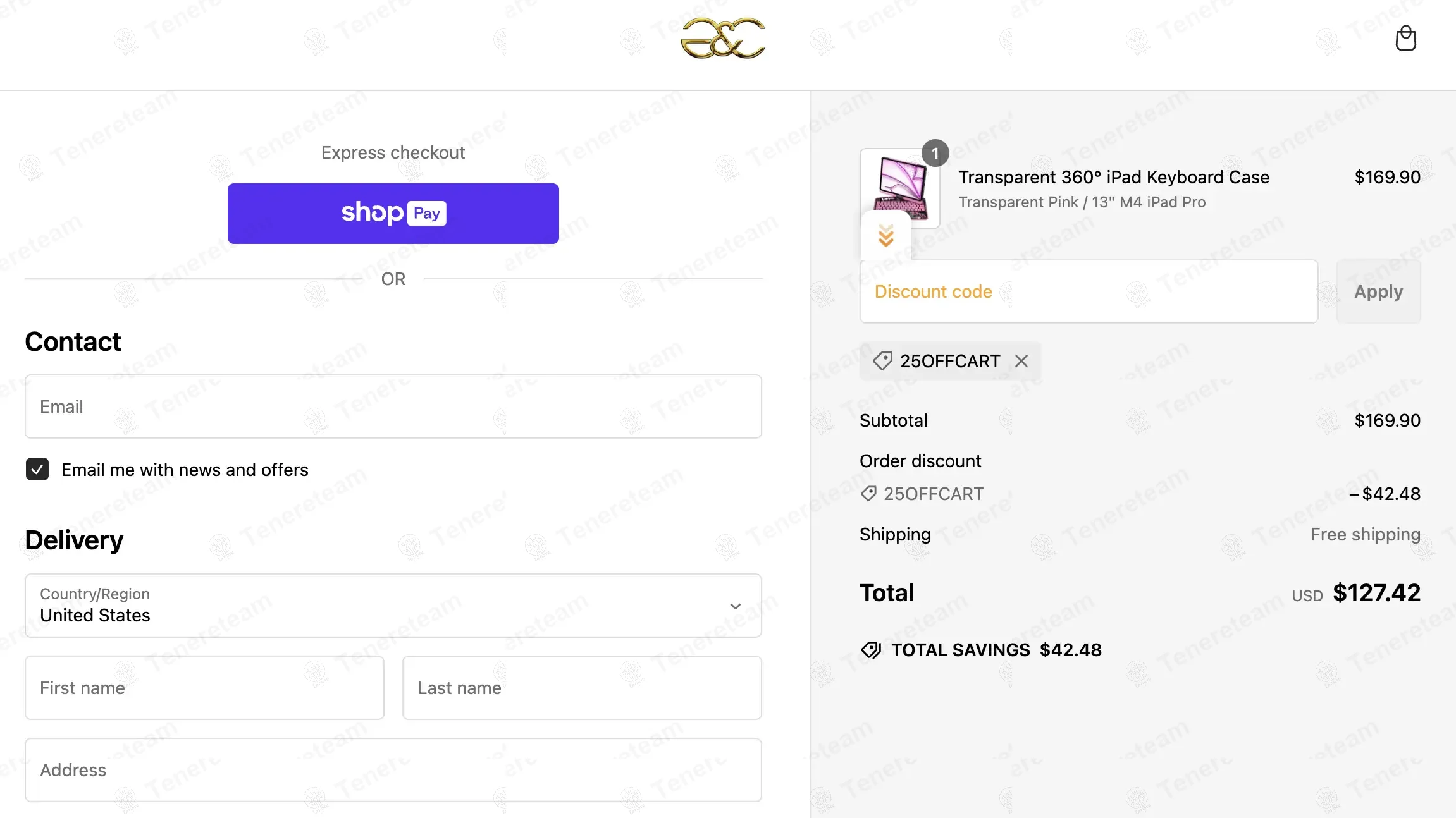Open the shopping bag cart icon
1456x818 pixels.
click(1405, 39)
